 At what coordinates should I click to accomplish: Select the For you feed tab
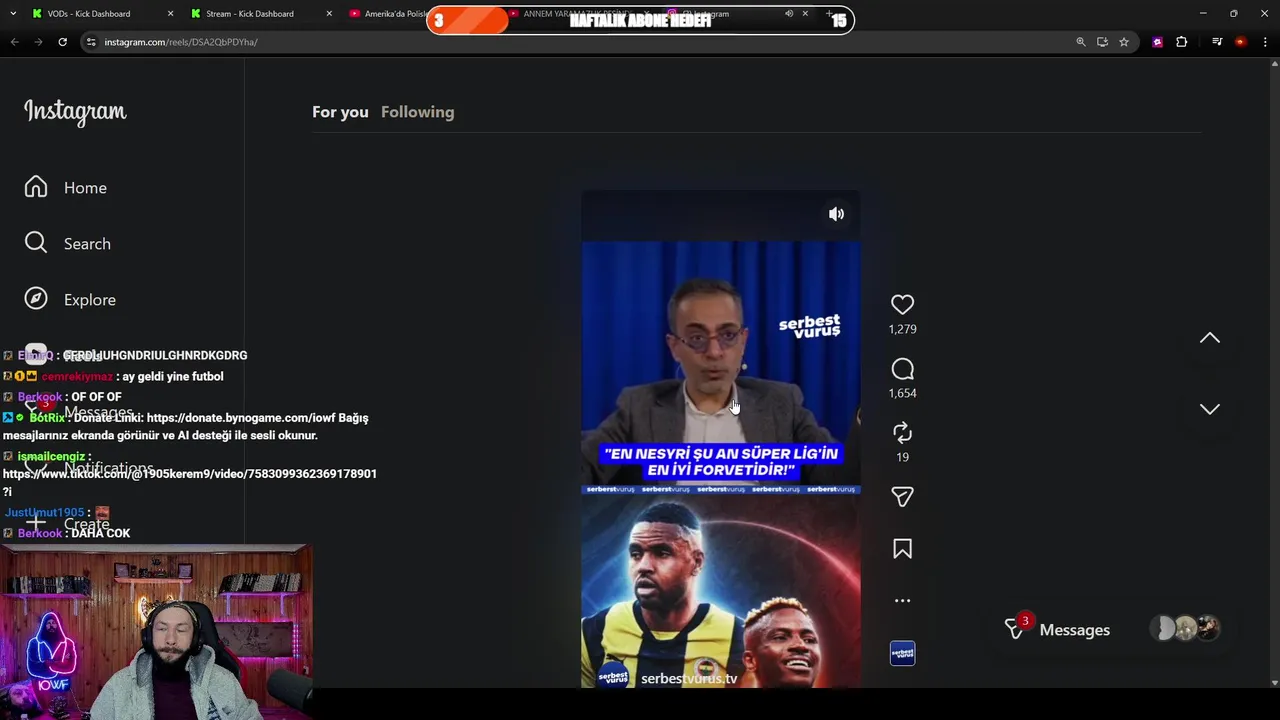[340, 112]
